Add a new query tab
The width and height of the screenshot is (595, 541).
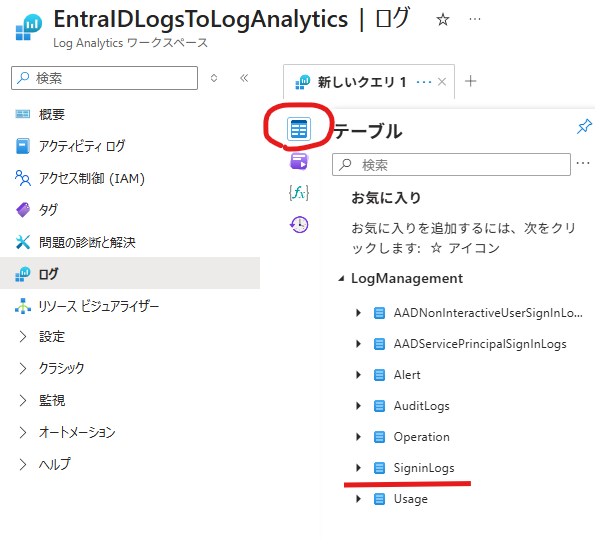tap(471, 81)
